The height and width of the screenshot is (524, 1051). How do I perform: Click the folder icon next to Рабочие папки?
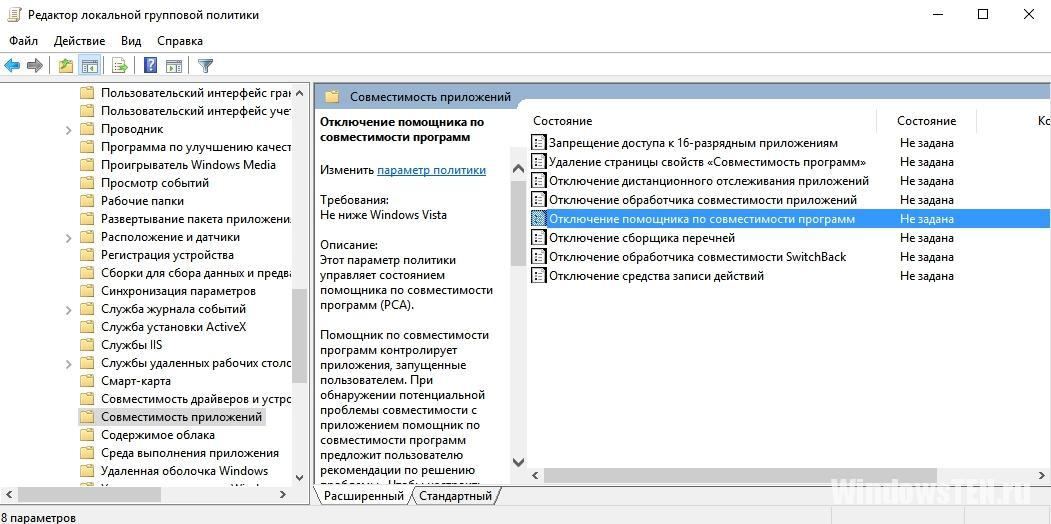[86, 201]
